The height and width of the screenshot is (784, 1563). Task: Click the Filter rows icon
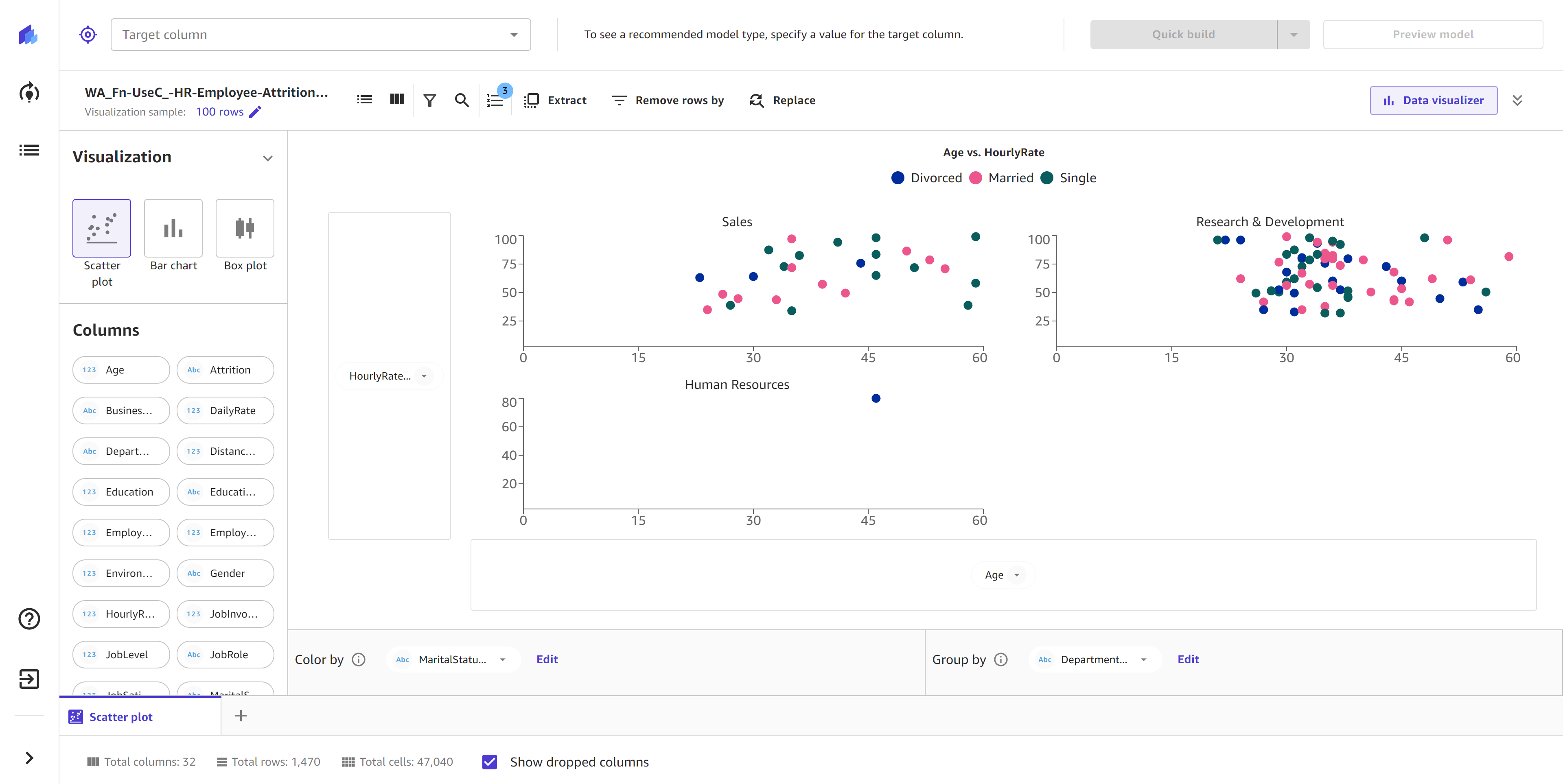[x=430, y=100]
